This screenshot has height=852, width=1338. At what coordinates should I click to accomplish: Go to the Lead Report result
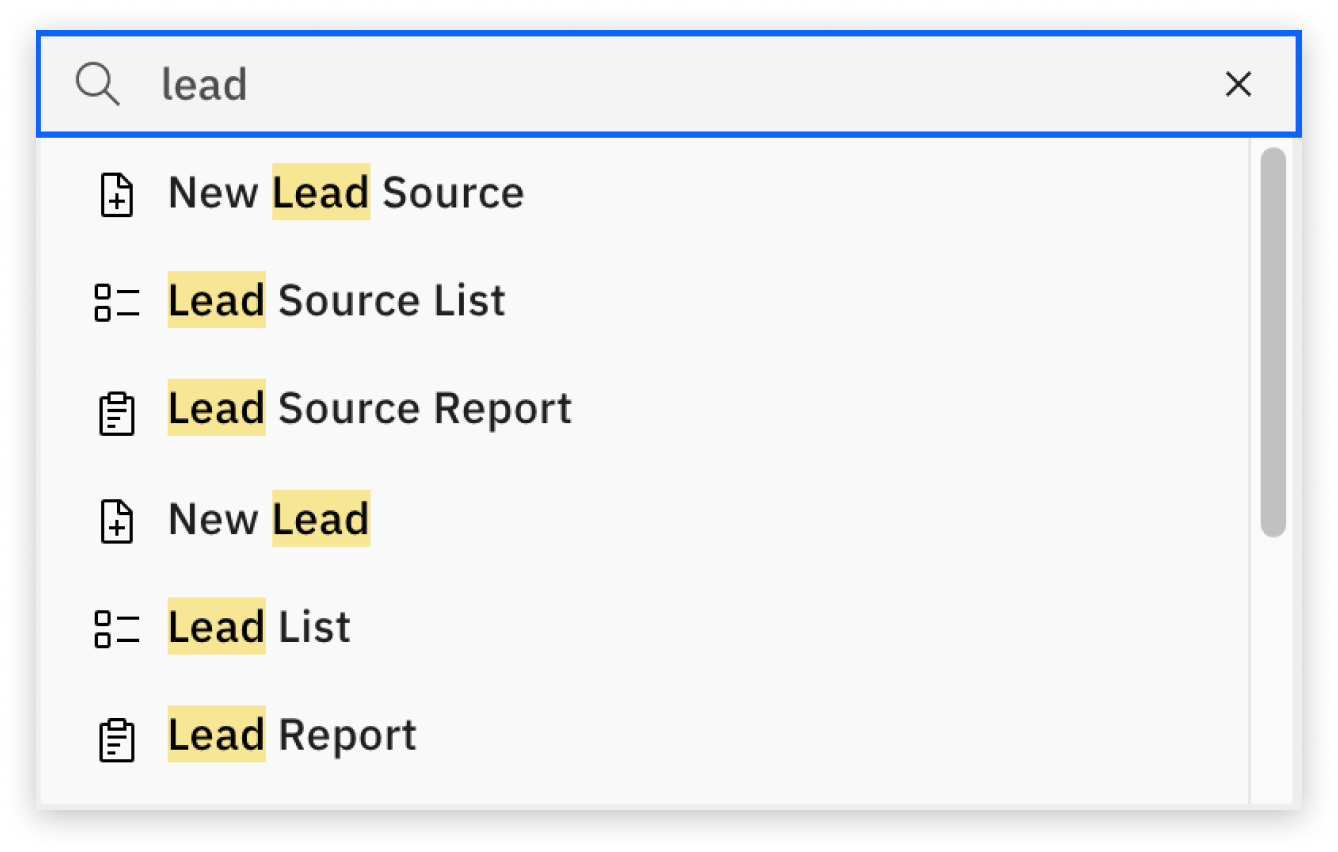tap(292, 735)
